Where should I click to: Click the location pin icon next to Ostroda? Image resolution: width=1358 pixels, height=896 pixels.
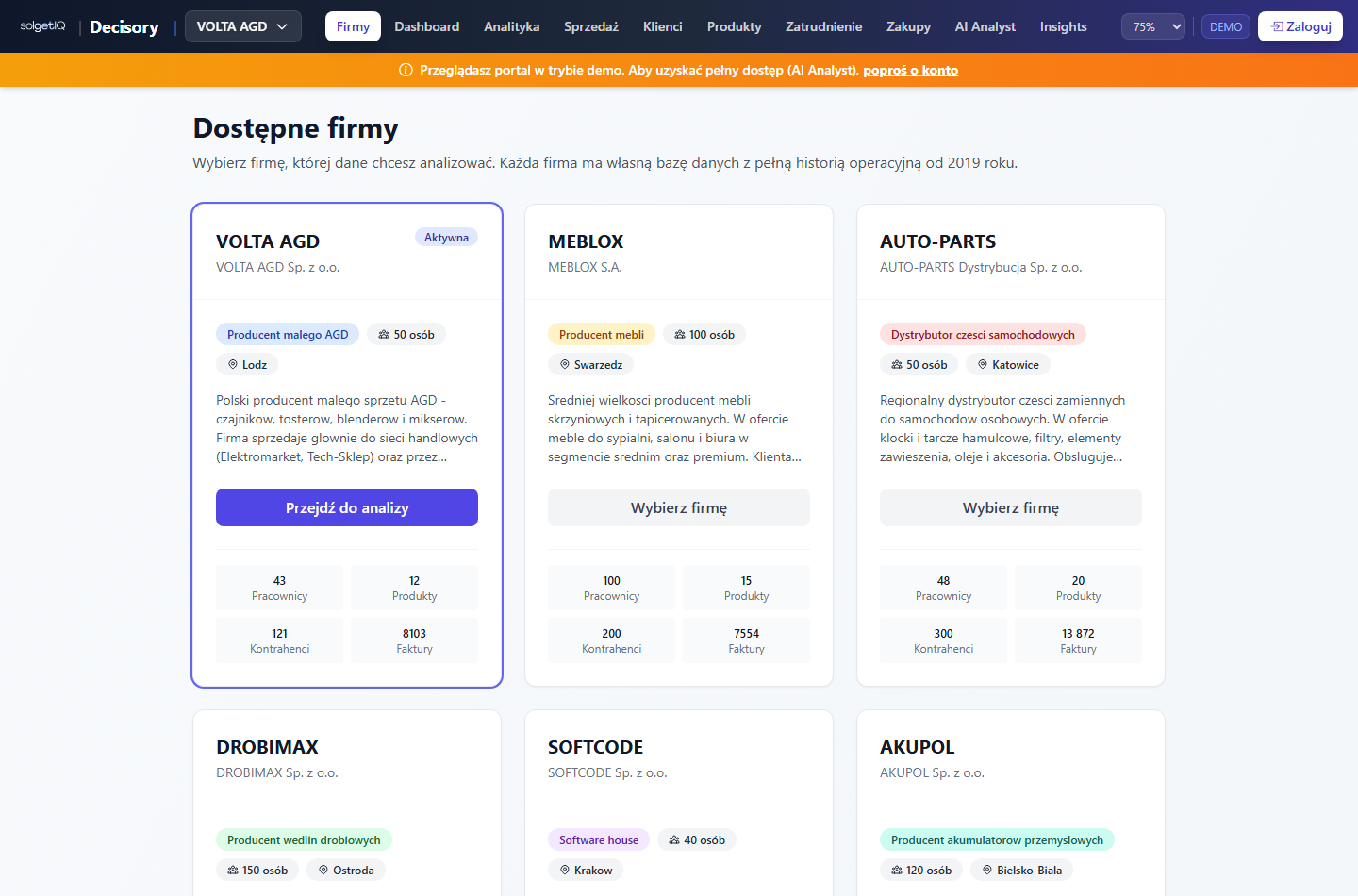[x=323, y=871]
